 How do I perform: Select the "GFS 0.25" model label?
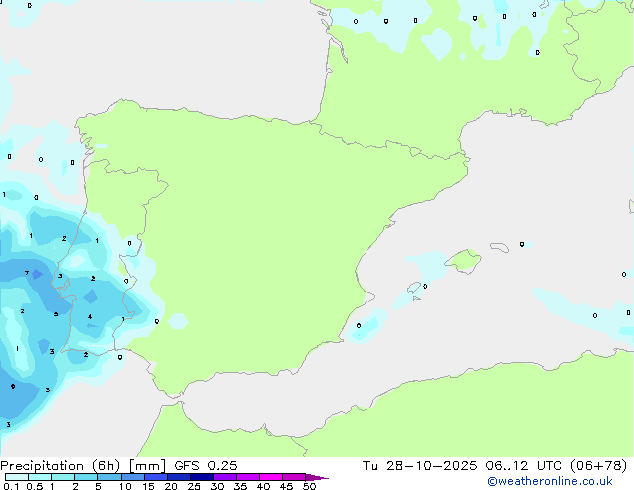click(206, 466)
